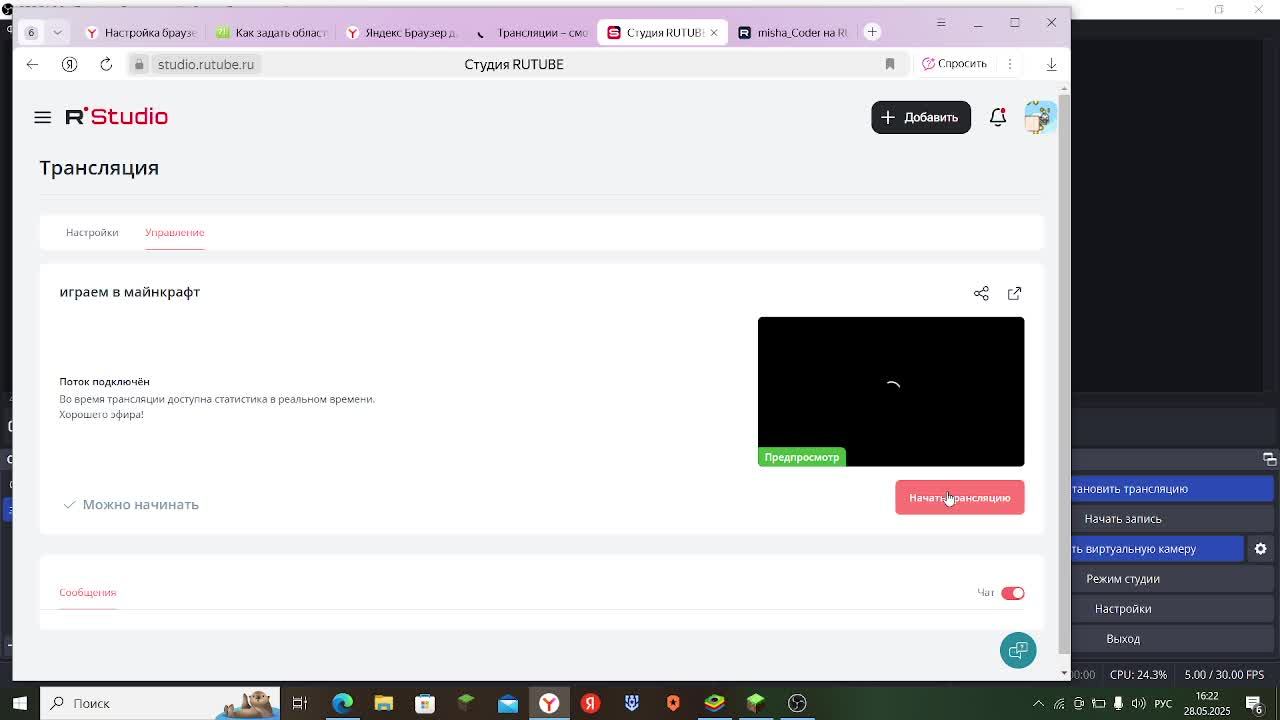The height and width of the screenshot is (720, 1280).
Task: Open the Windows Start menu
Action: 19,703
